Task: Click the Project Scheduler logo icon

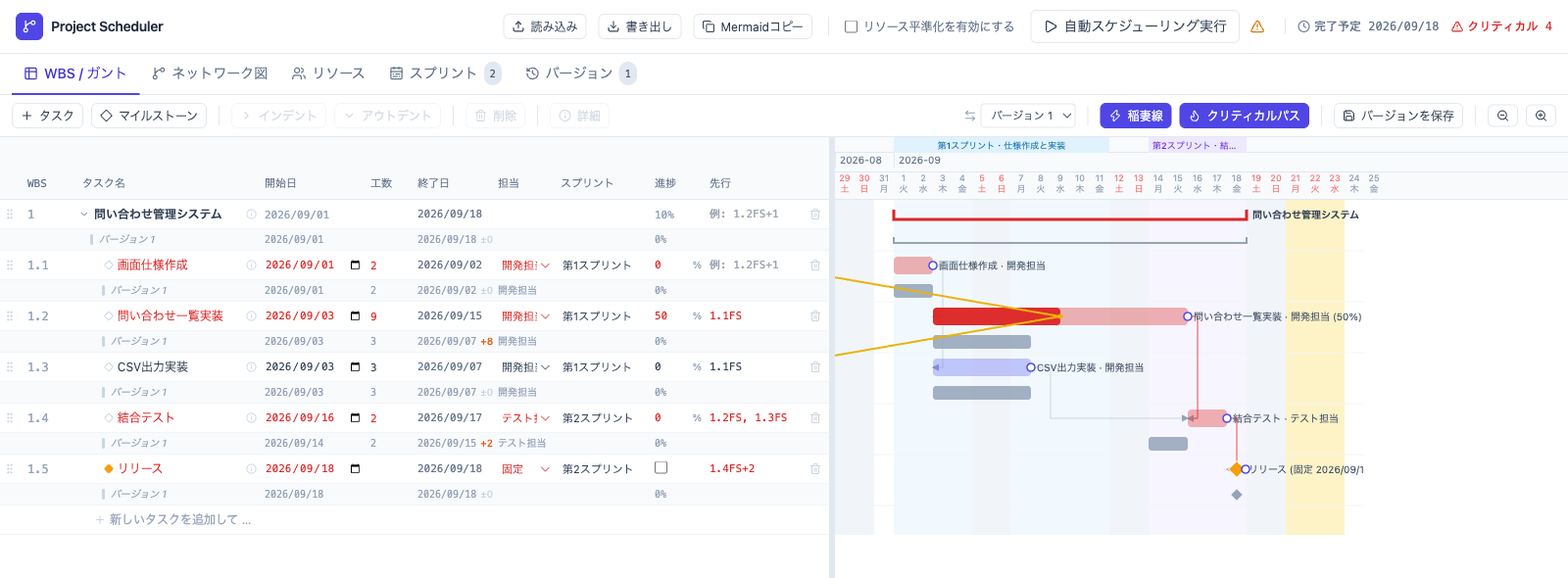Action: (x=29, y=26)
